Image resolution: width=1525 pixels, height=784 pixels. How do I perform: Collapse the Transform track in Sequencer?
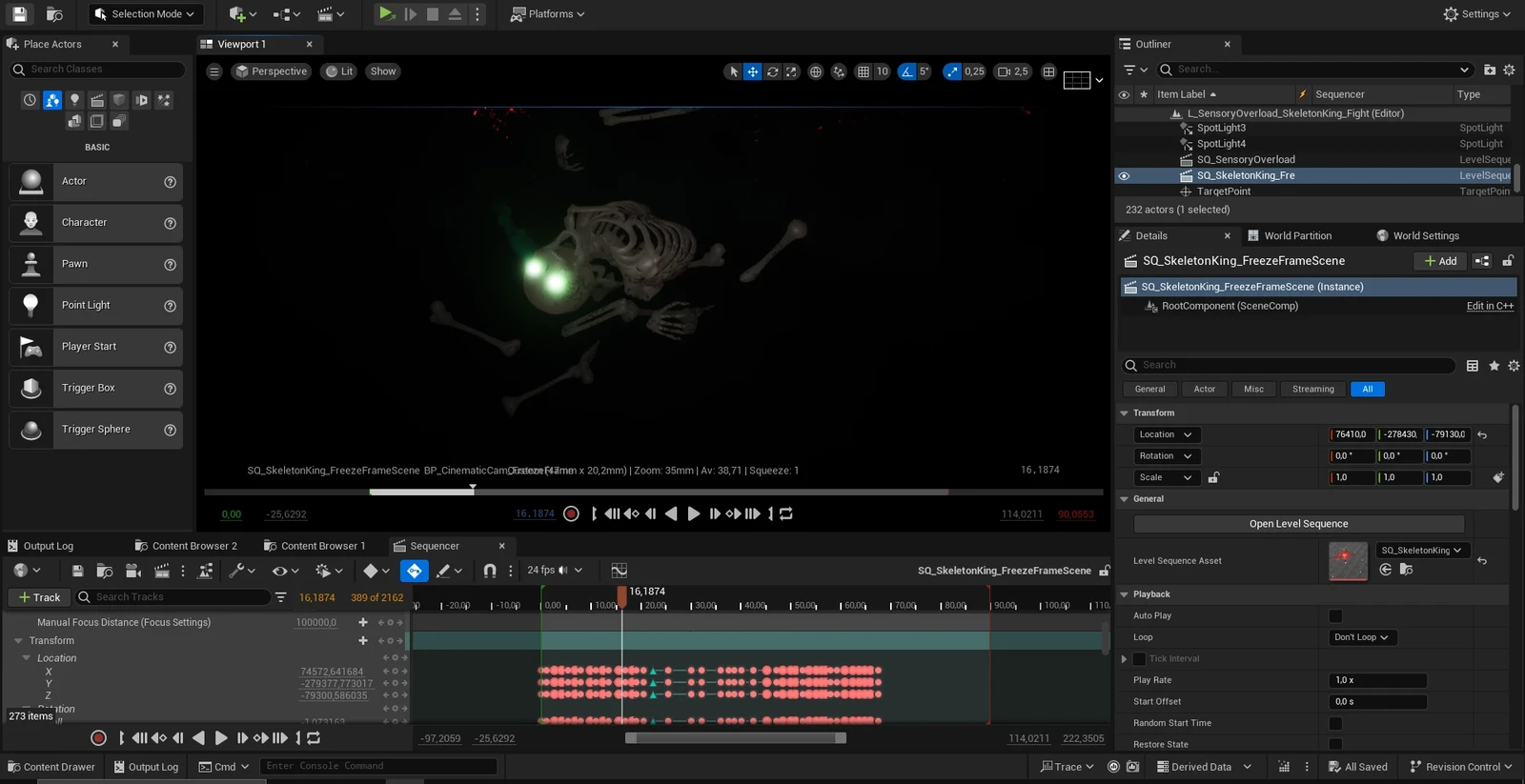click(18, 641)
